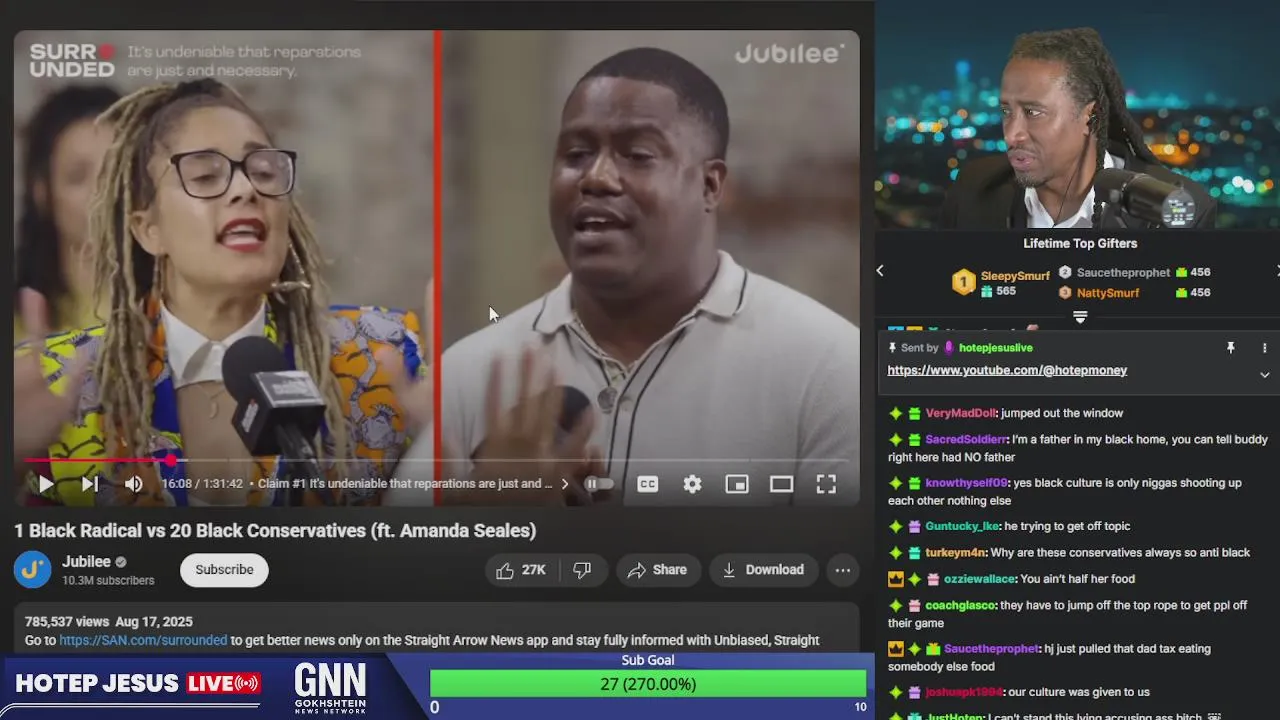Like the video with 27K
This screenshot has height=720, width=1280.
(x=521, y=570)
